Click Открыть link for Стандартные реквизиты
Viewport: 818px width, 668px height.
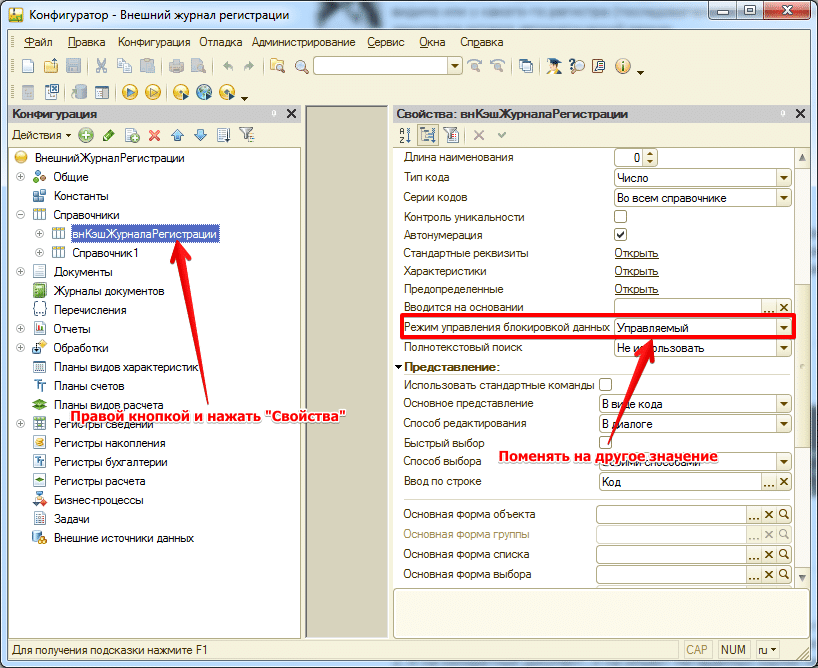[x=636, y=253]
